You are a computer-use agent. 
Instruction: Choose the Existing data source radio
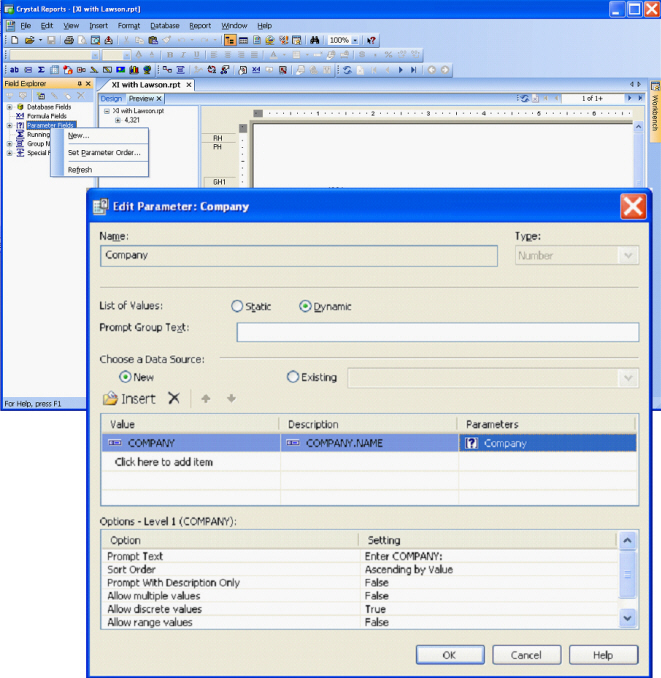tap(293, 377)
